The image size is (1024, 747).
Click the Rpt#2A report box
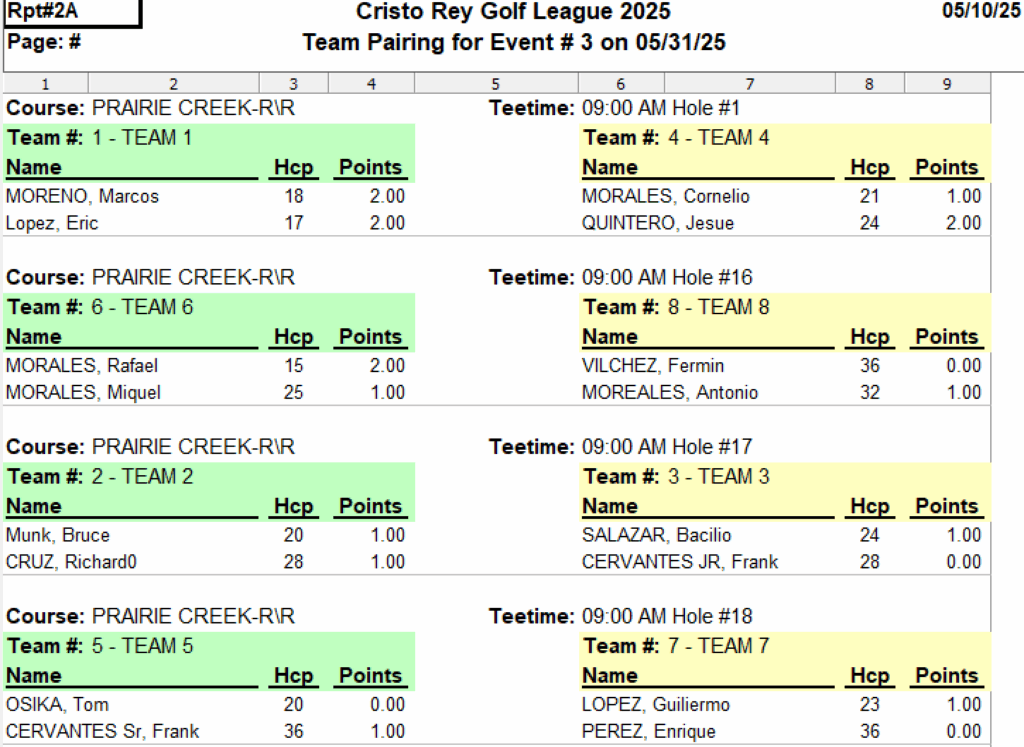coord(72,12)
